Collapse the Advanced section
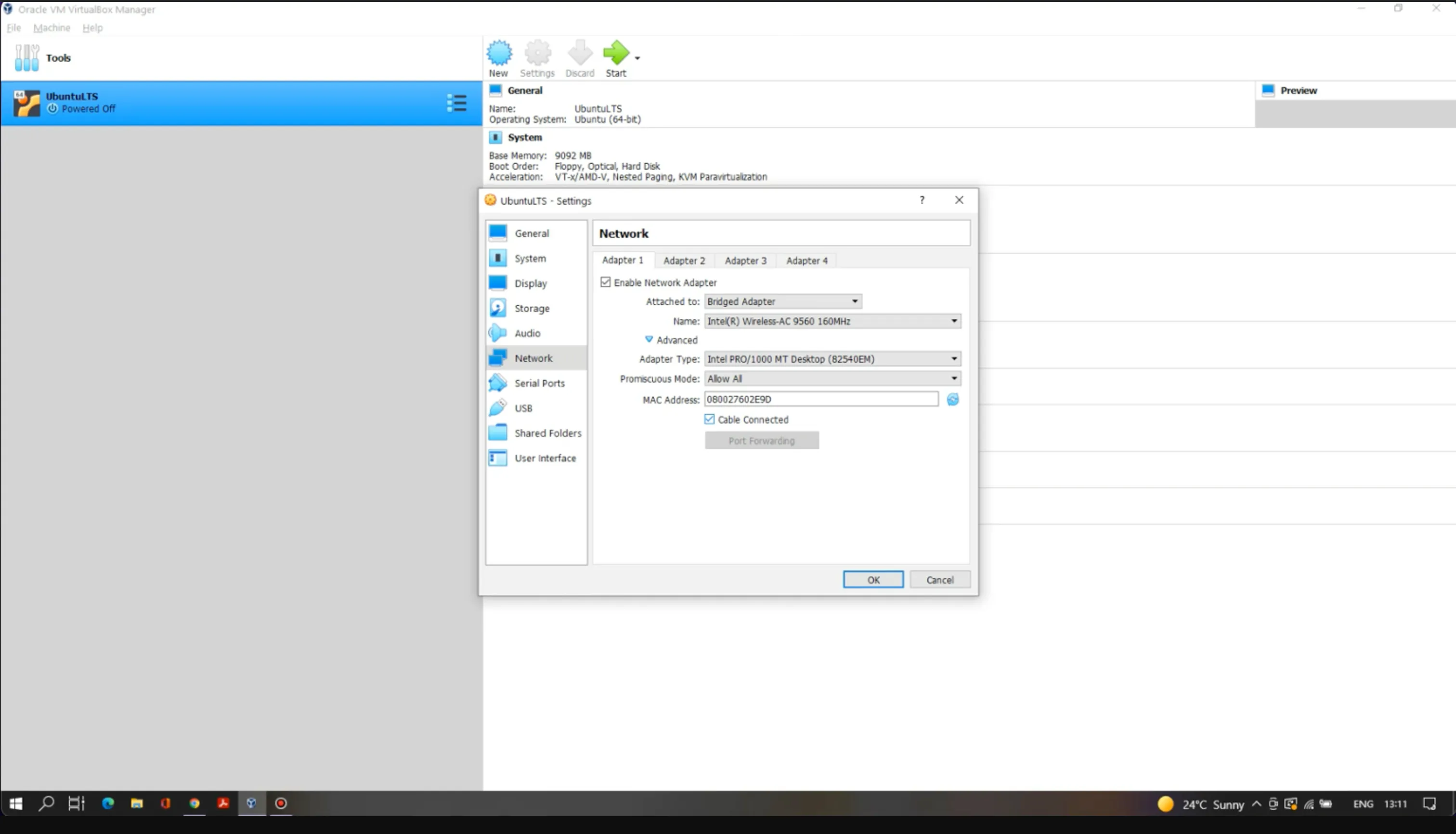 click(x=649, y=339)
